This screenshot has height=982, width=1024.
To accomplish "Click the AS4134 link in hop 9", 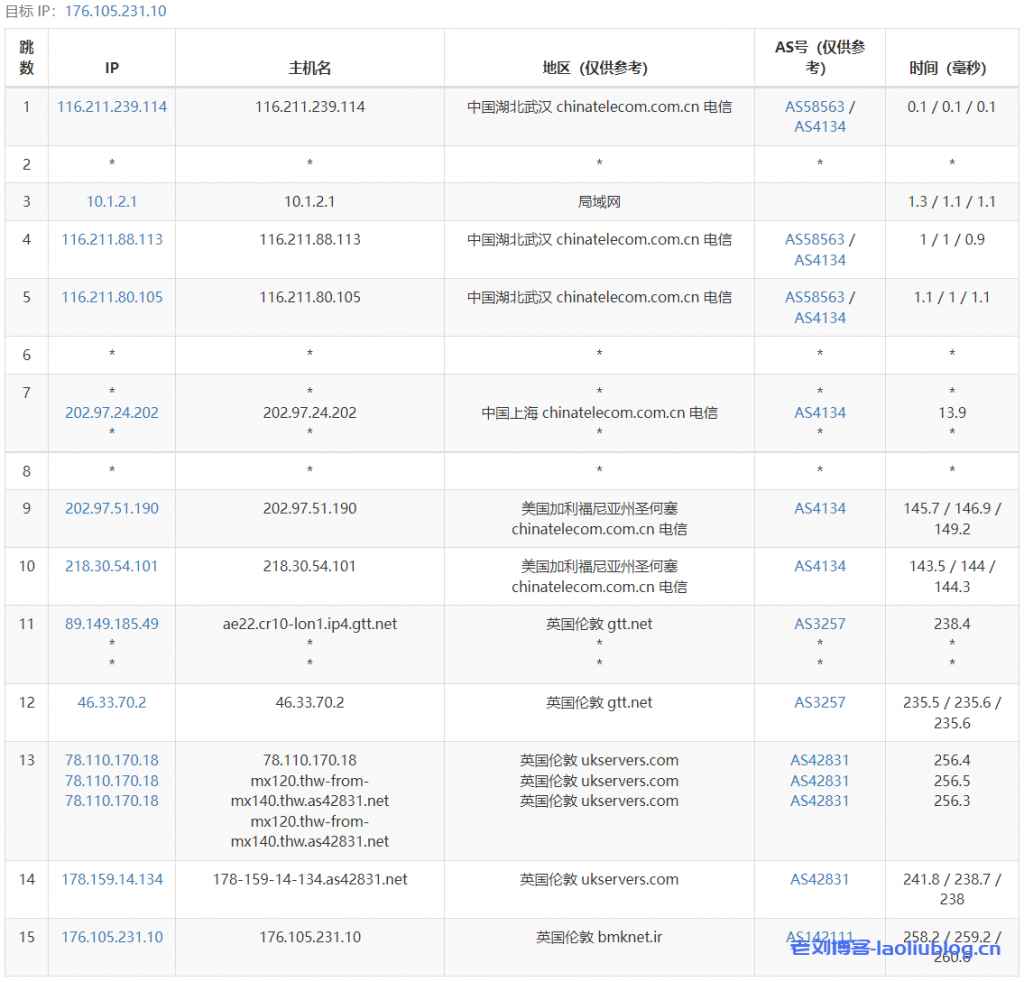I will click(x=820, y=508).
